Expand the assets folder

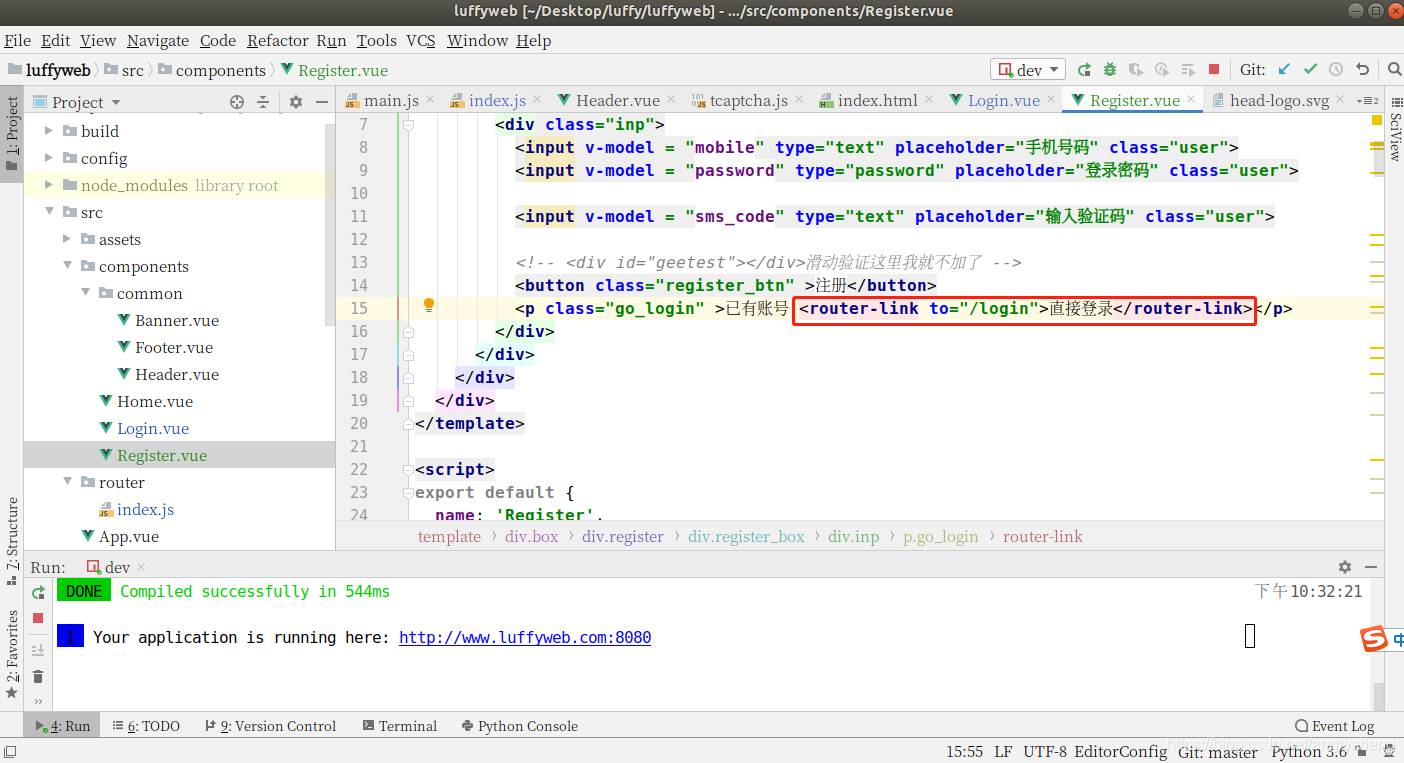68,239
